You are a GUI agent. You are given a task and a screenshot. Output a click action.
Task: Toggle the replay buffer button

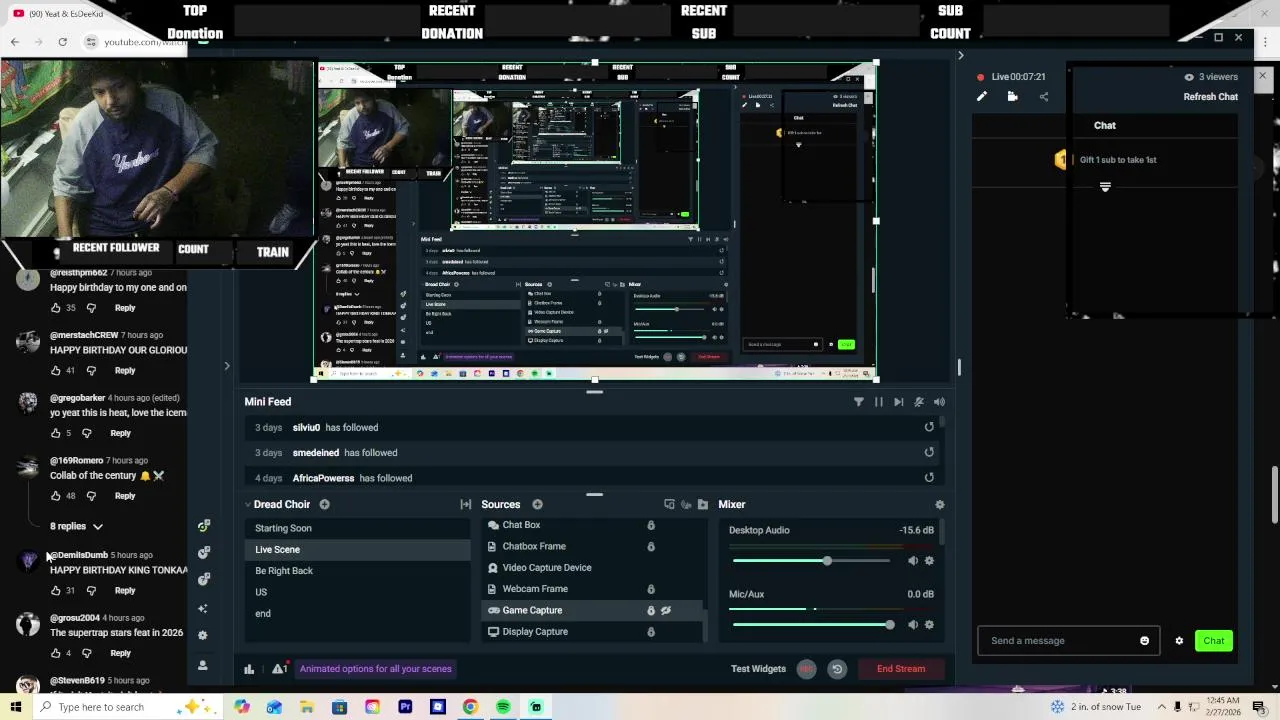point(838,669)
